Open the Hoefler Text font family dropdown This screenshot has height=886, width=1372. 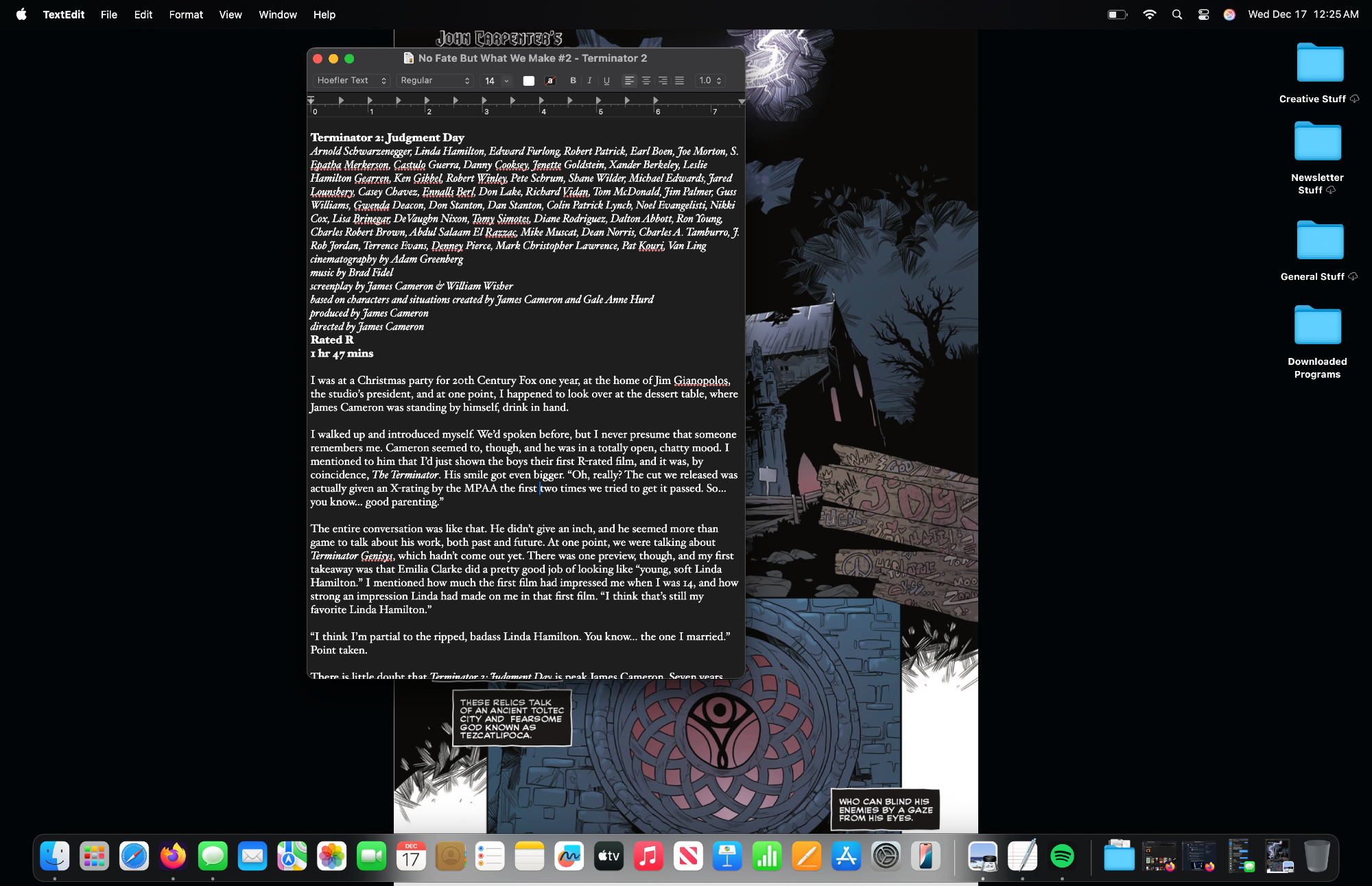click(352, 80)
